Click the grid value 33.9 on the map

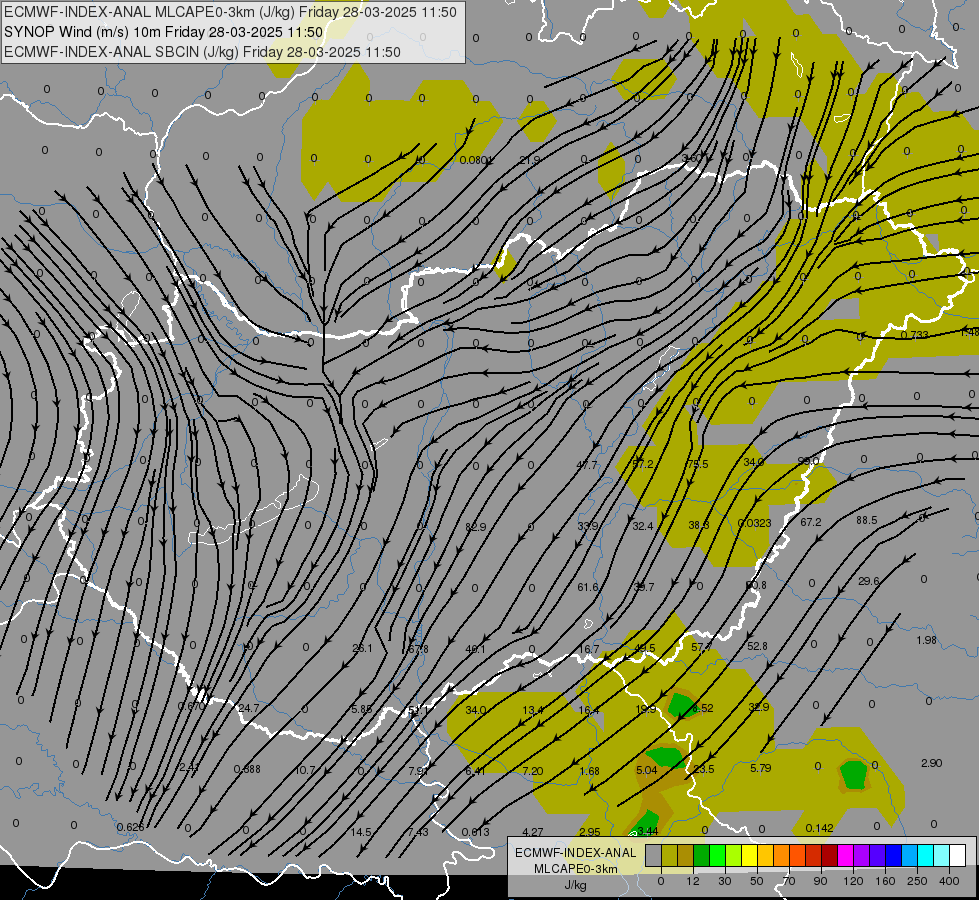pyautogui.click(x=588, y=526)
